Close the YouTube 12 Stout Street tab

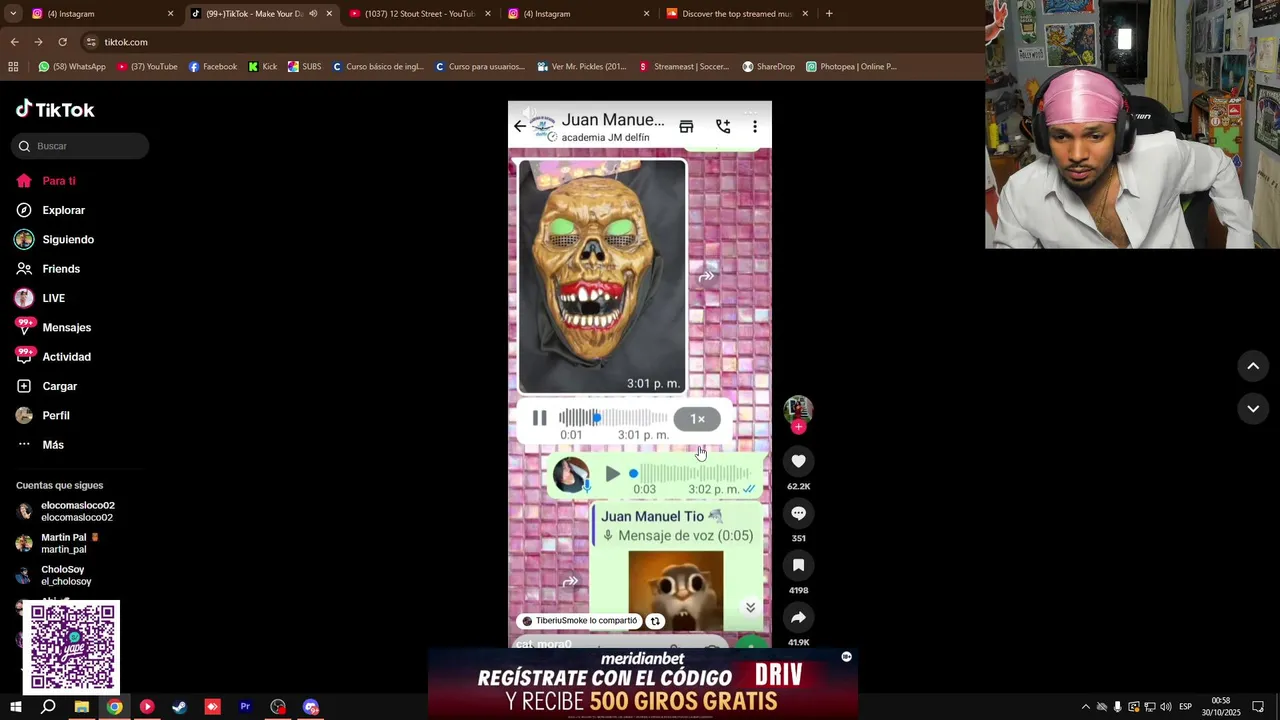[488, 14]
